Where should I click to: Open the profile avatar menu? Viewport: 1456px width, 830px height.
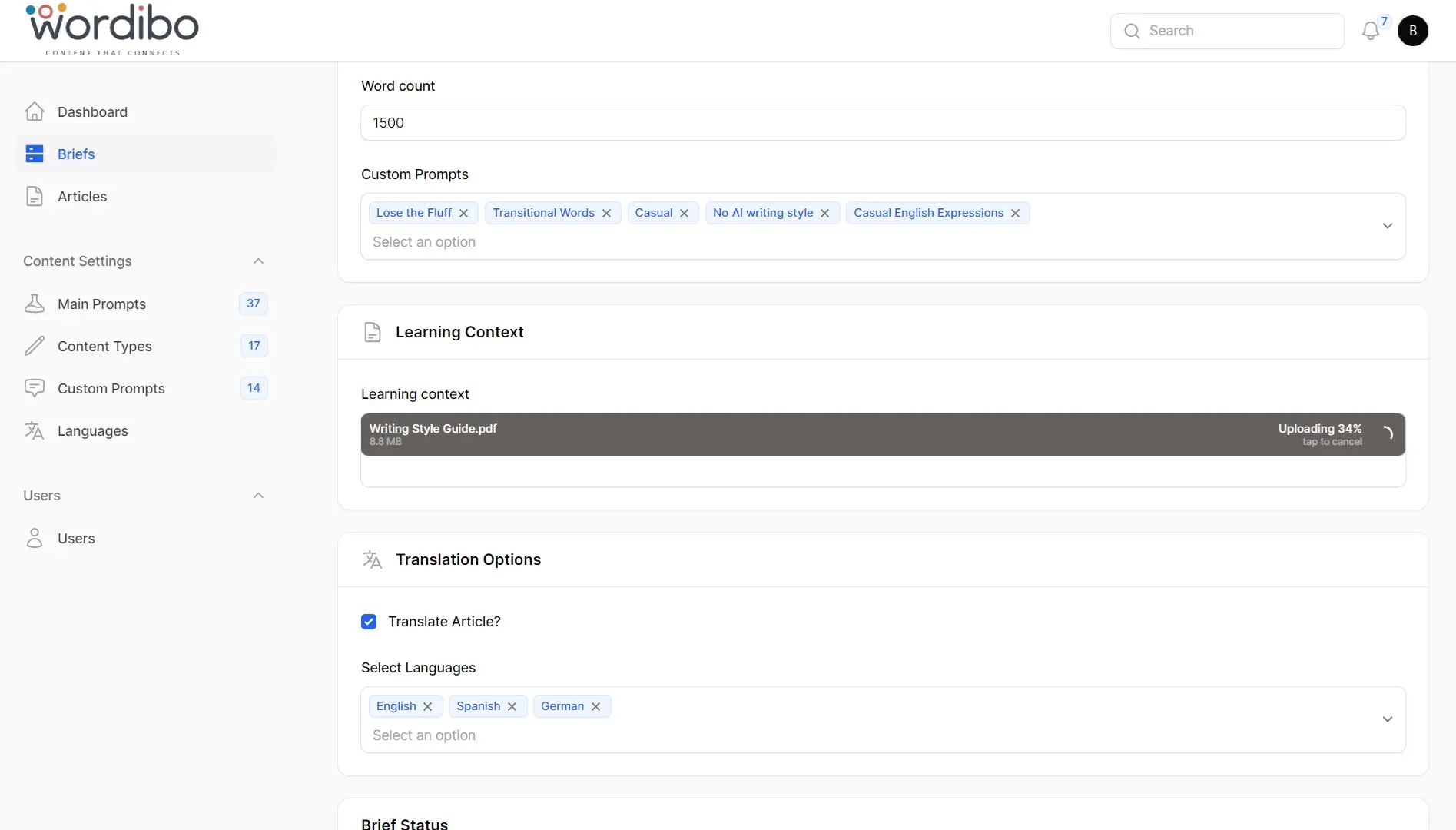1412,31
